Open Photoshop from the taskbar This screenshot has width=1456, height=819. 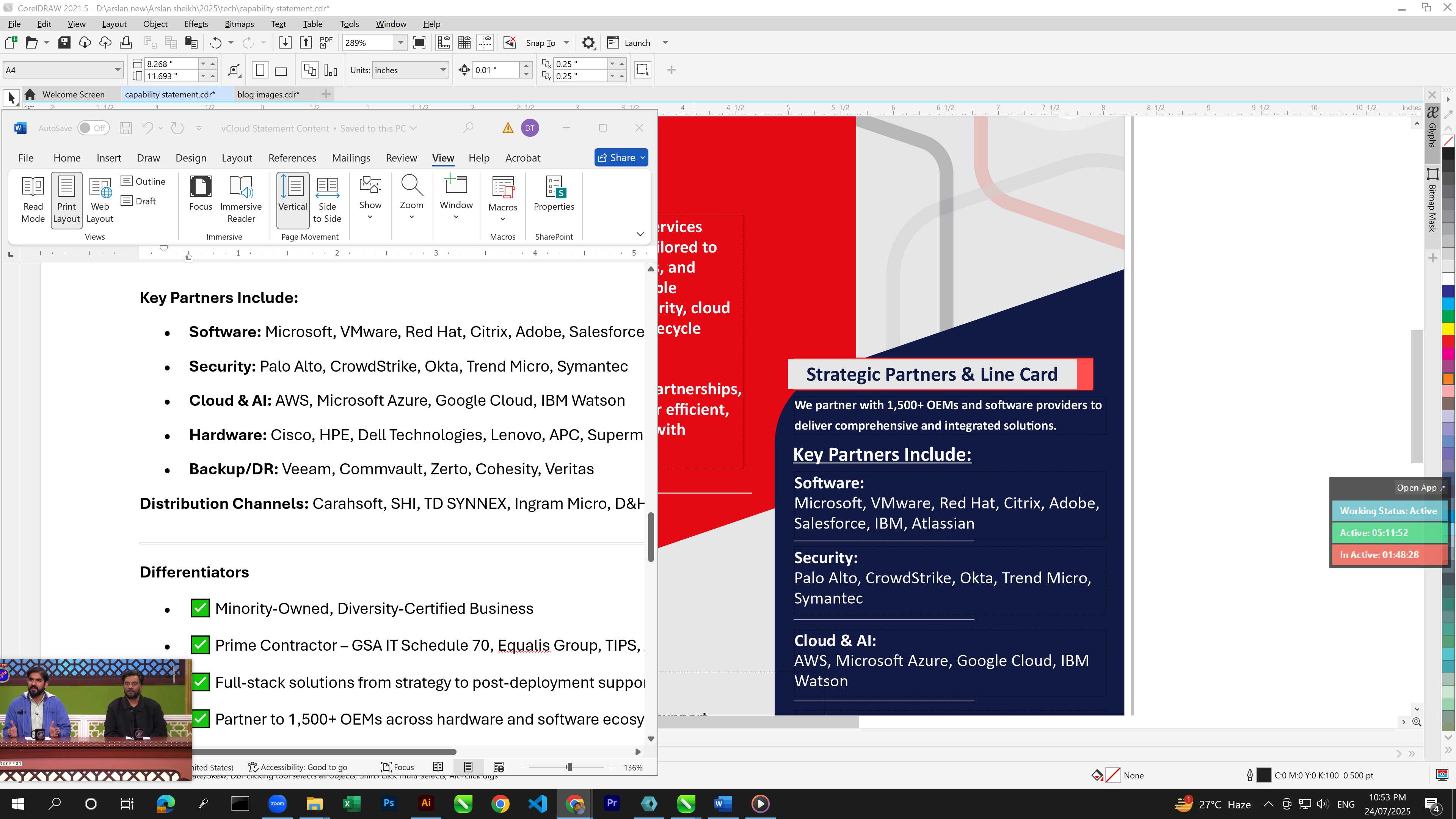[389, 803]
